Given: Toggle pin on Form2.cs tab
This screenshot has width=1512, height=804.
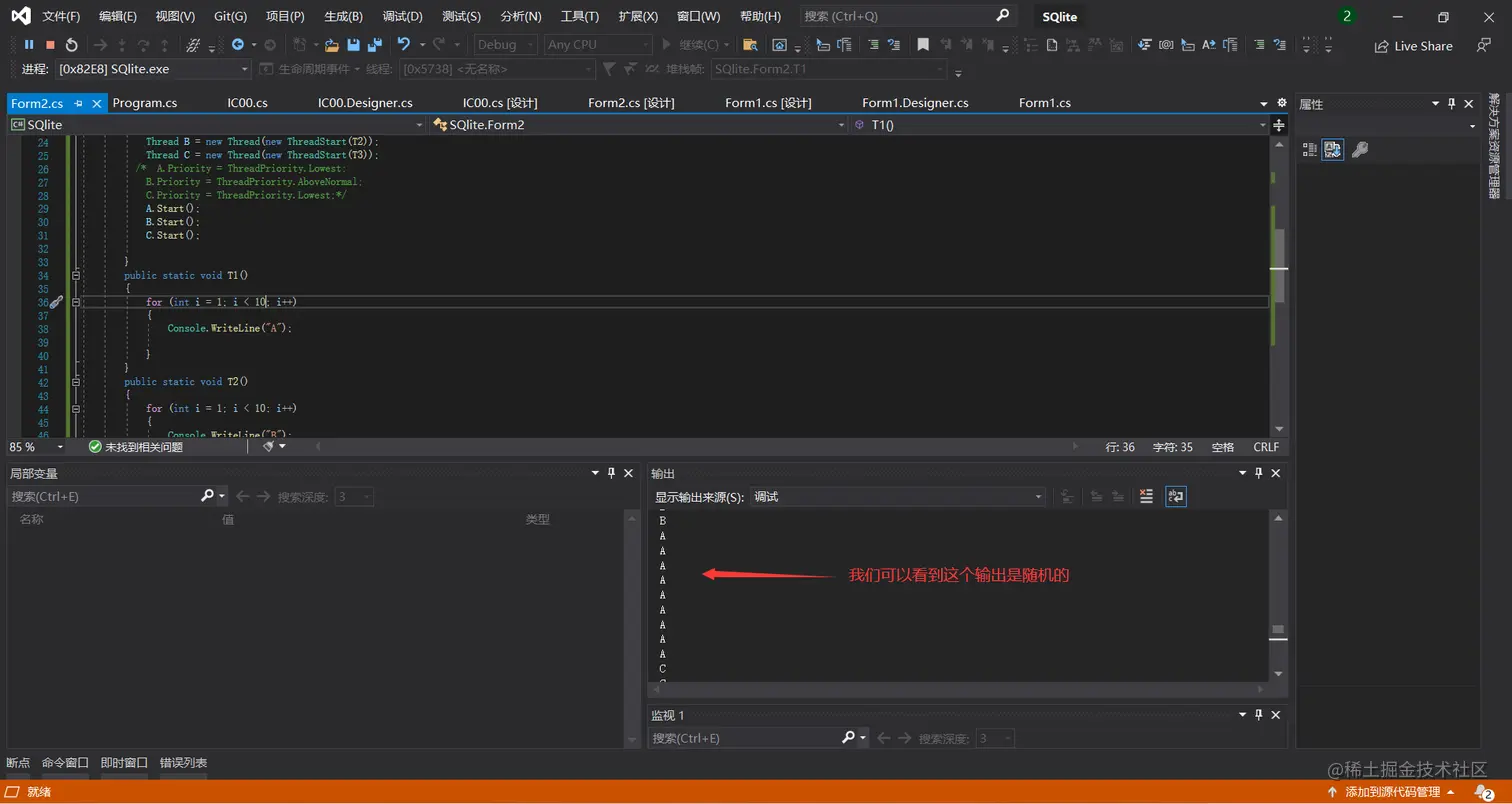Looking at the screenshot, I should click(x=79, y=103).
